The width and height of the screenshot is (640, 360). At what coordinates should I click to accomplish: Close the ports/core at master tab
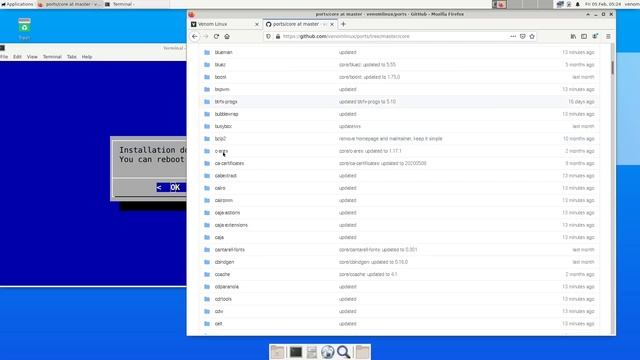(x=332, y=24)
